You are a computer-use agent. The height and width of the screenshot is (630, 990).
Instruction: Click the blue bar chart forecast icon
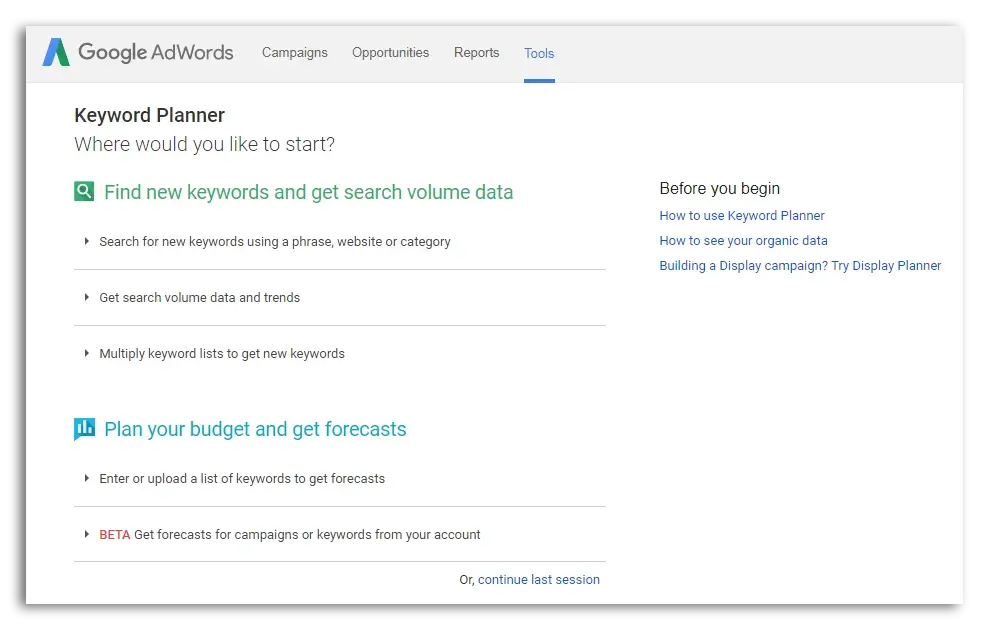point(84,429)
